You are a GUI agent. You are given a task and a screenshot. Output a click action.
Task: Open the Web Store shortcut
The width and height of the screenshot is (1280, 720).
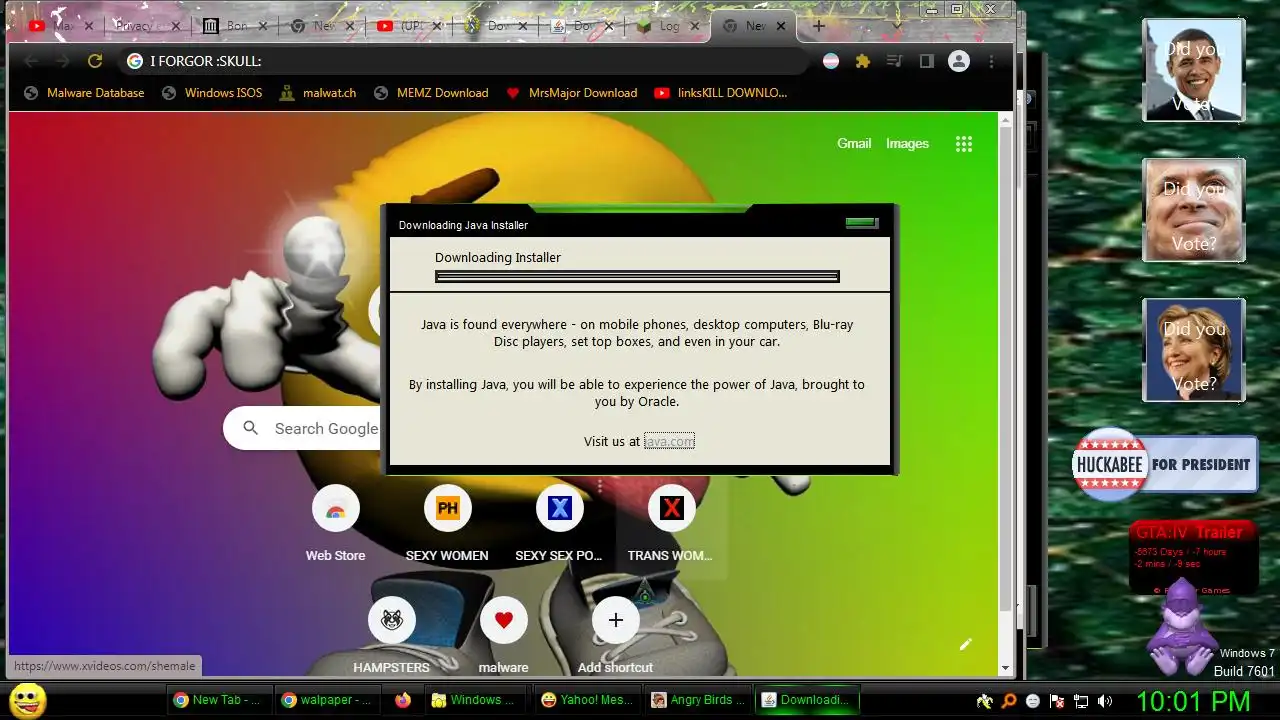click(336, 525)
